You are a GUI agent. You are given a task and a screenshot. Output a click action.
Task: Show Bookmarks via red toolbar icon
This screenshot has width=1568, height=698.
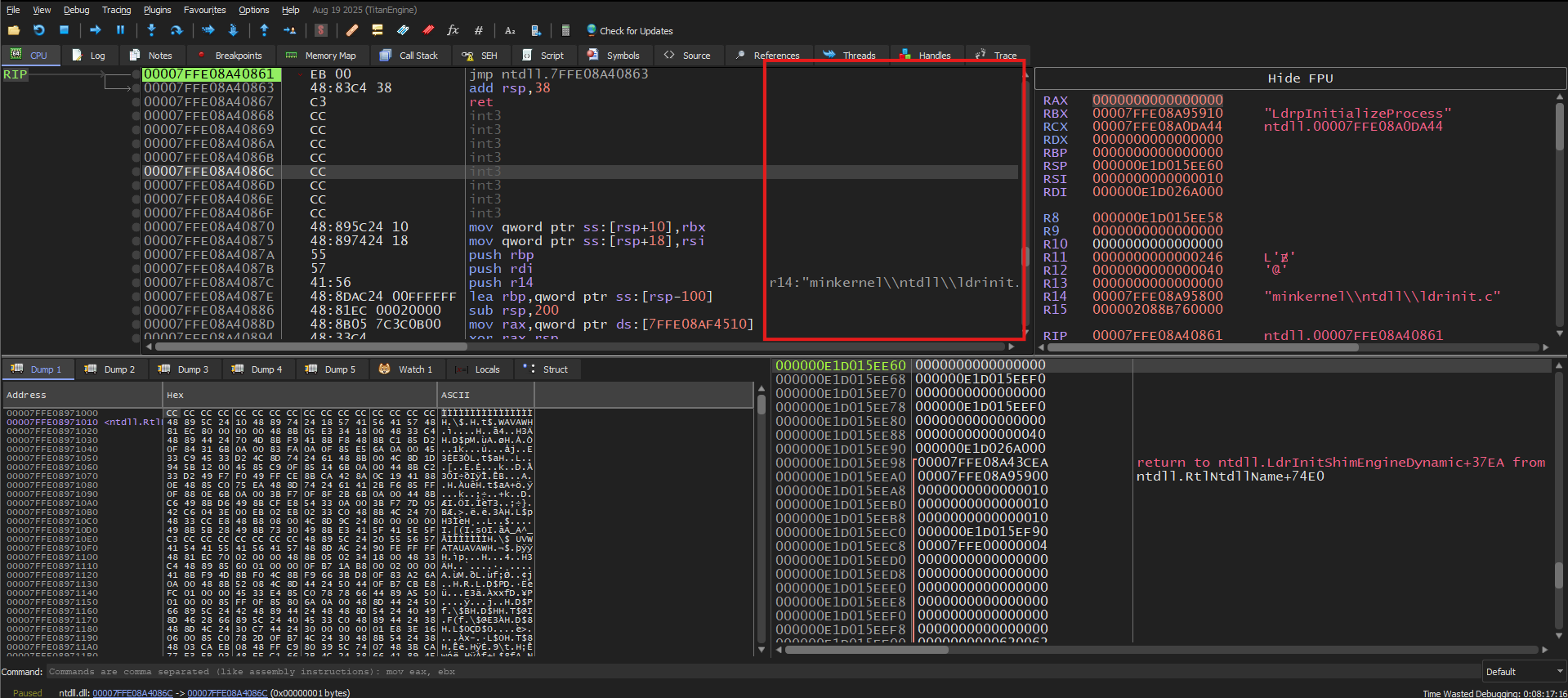point(428,30)
